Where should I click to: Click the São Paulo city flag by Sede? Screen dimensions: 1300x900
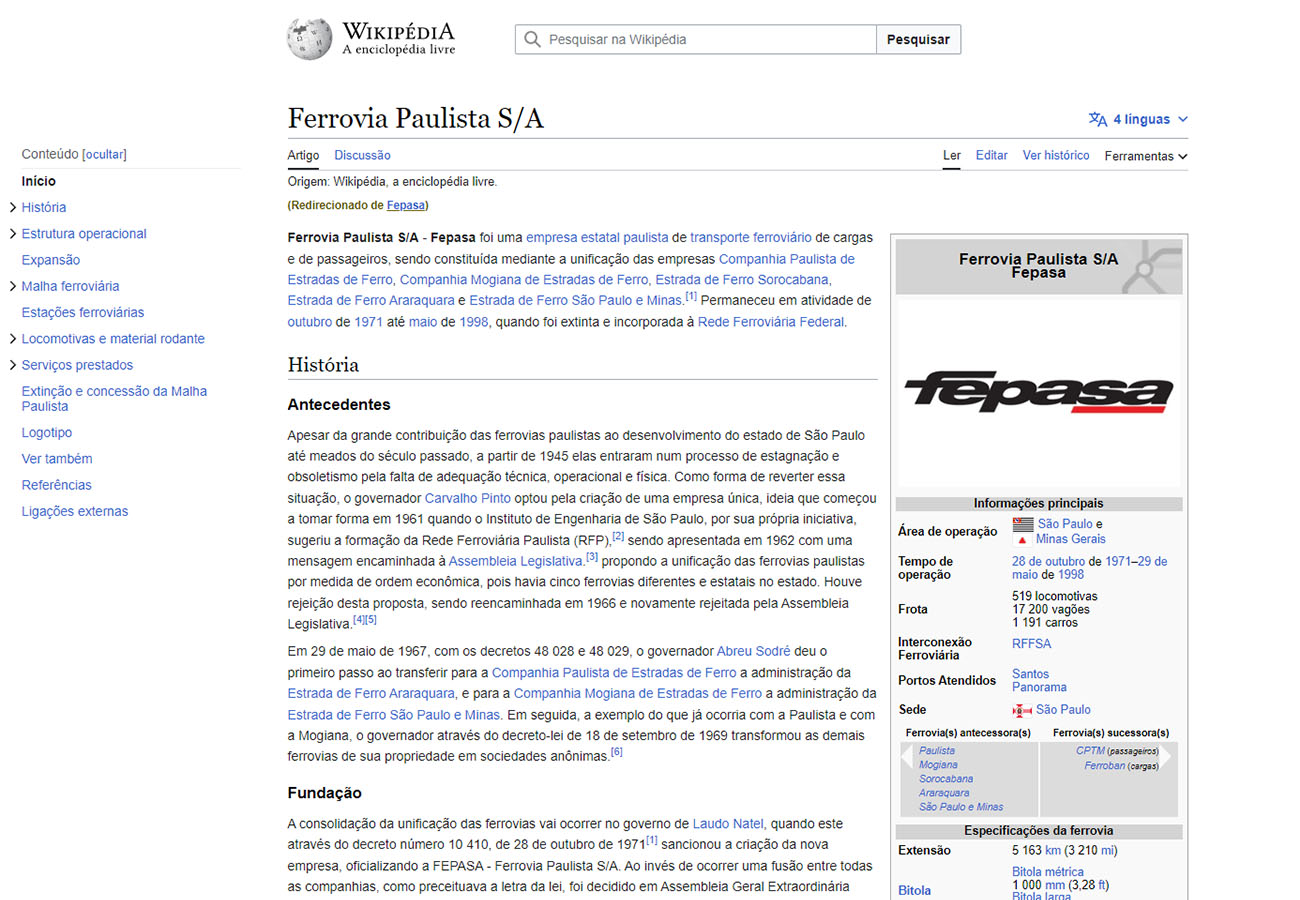pos(1022,710)
